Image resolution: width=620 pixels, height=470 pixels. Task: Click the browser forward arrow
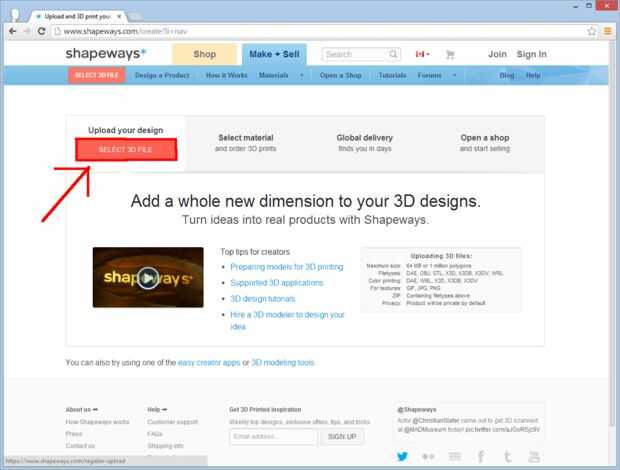[x=27, y=31]
